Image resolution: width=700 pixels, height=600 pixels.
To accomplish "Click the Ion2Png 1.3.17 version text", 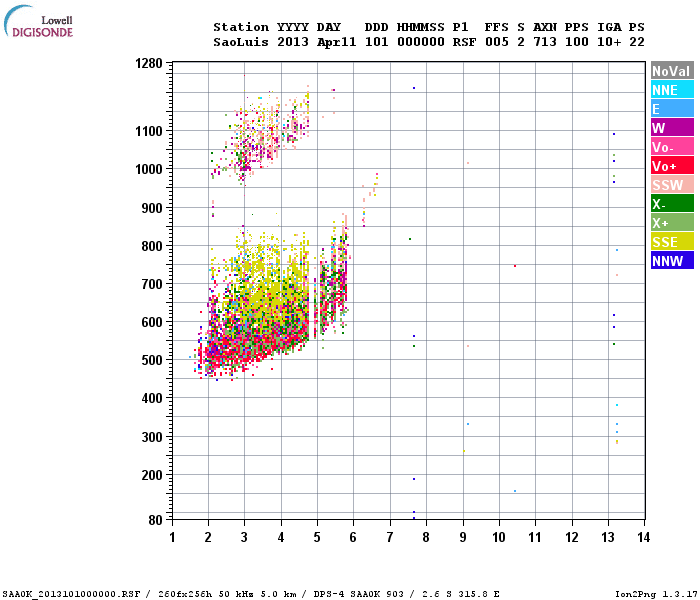I will (656, 594).
